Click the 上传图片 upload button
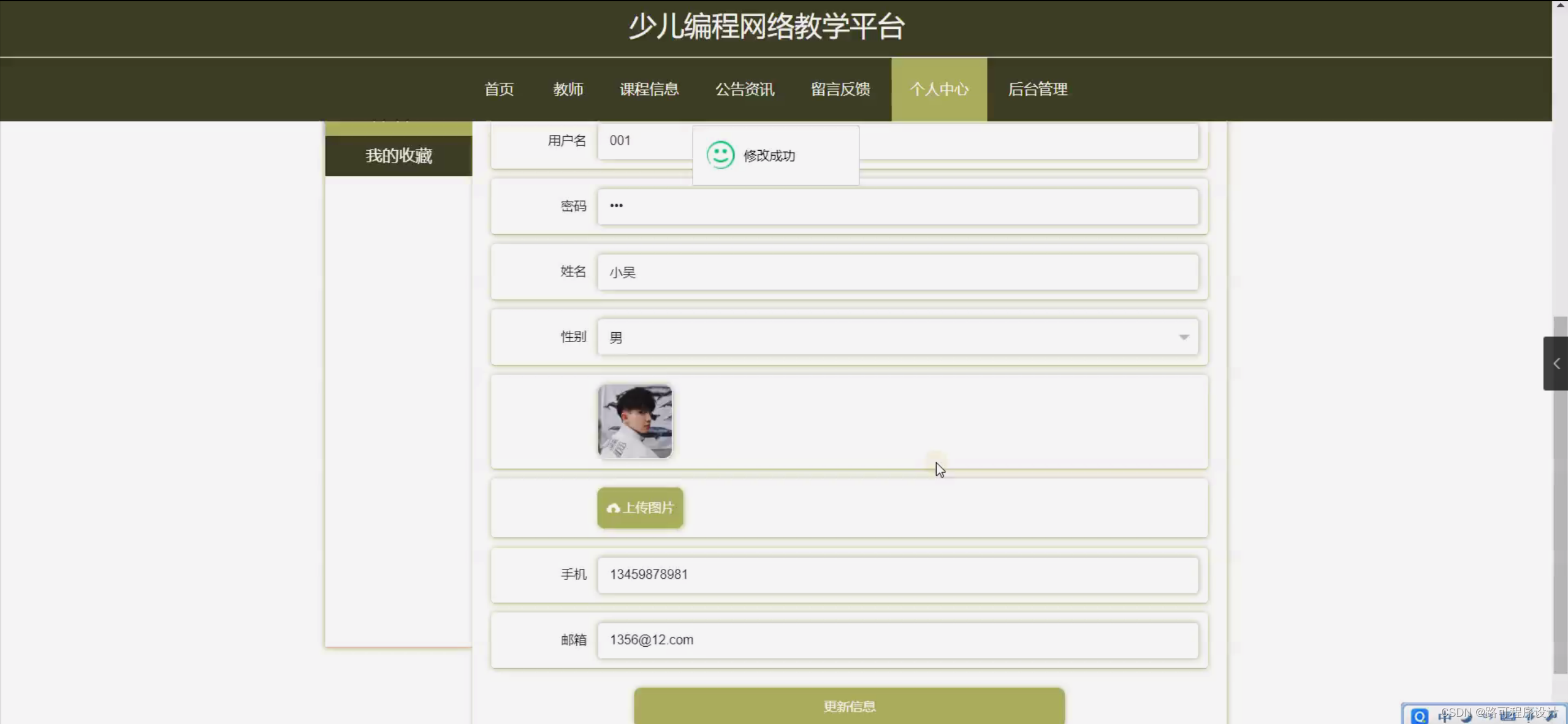This screenshot has height=724, width=1568. (639, 508)
